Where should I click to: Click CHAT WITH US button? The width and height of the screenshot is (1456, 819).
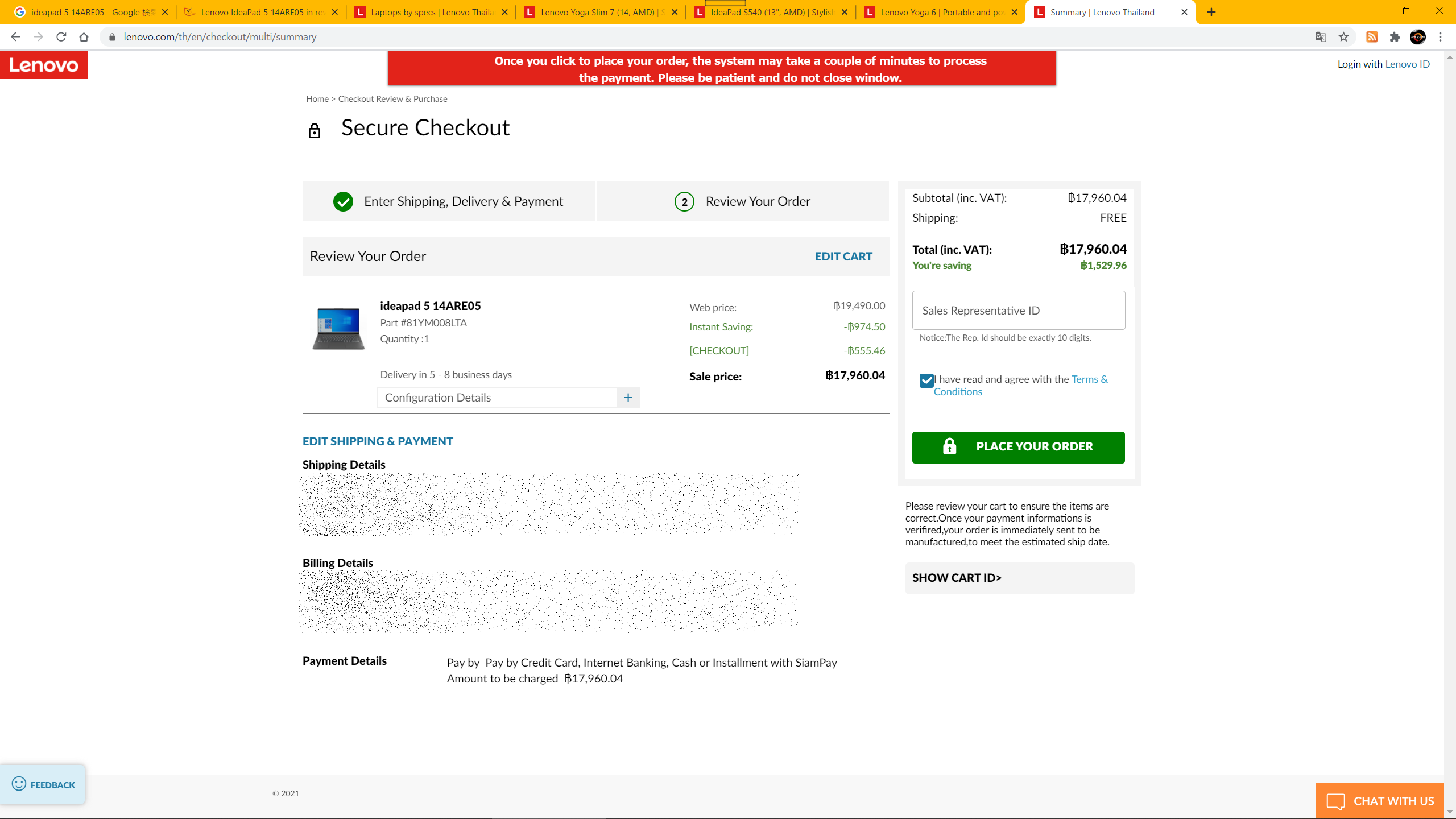point(1380,801)
